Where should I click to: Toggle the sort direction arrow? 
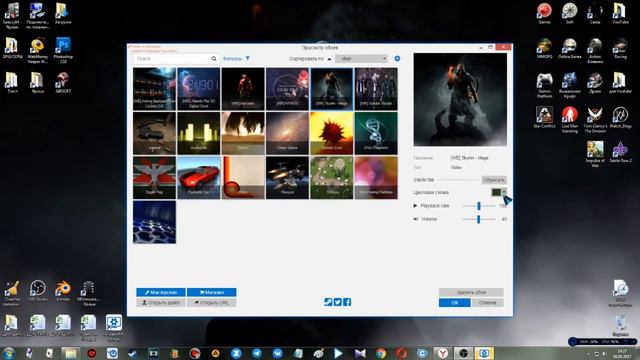point(329,59)
